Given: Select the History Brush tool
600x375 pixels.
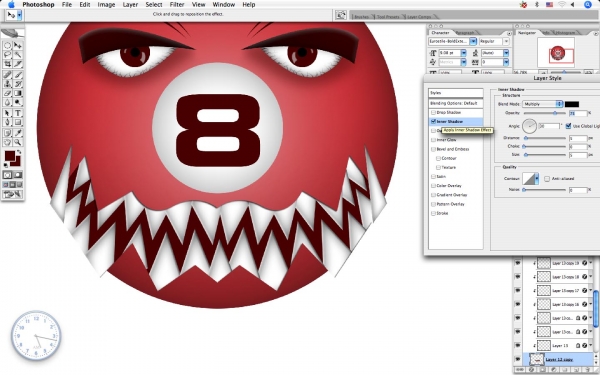Looking at the screenshot, I should click(x=18, y=84).
